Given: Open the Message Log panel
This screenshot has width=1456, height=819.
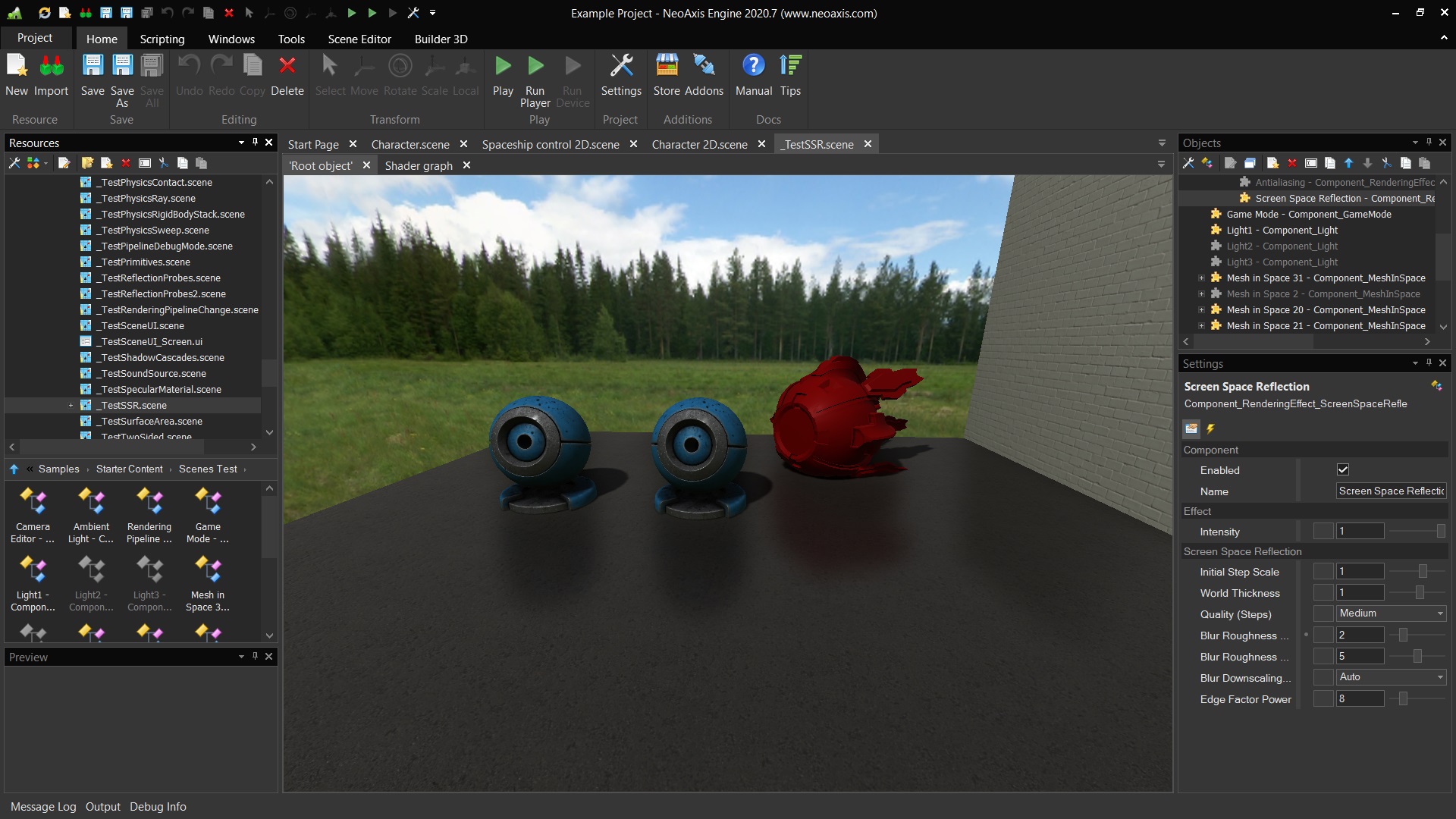Looking at the screenshot, I should pos(43,807).
